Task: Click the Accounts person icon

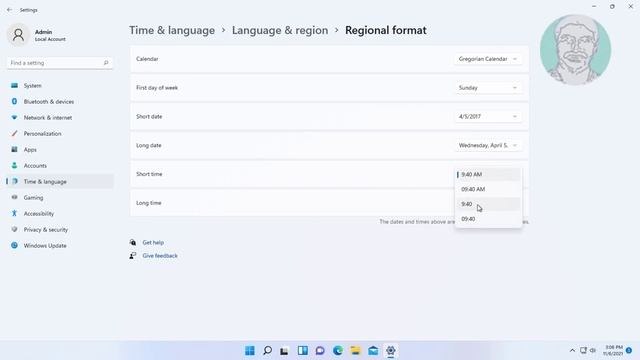Action: click(14, 165)
